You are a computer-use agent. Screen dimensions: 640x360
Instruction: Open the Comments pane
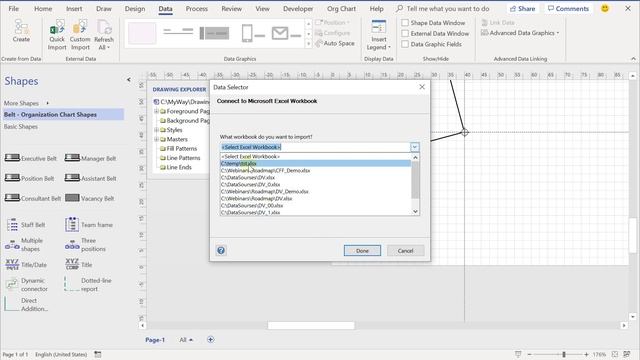coord(568,9)
